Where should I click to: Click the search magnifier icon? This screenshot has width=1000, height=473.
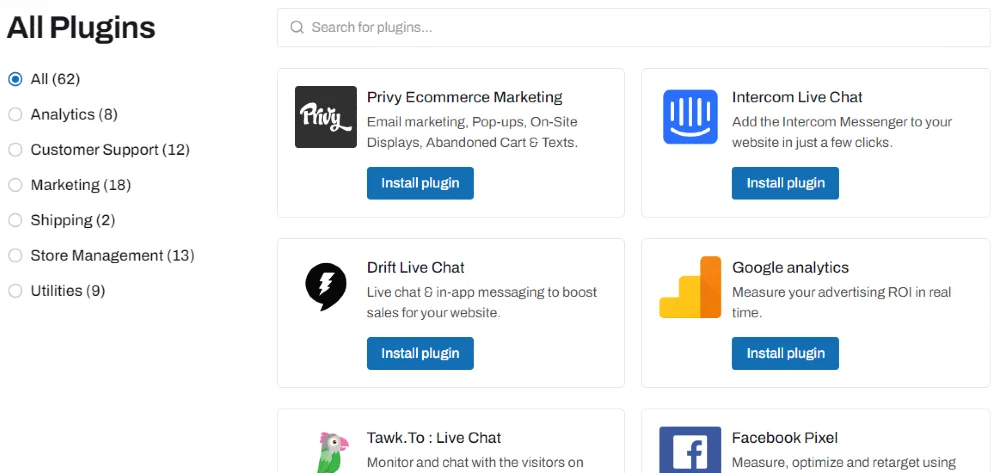point(297,28)
